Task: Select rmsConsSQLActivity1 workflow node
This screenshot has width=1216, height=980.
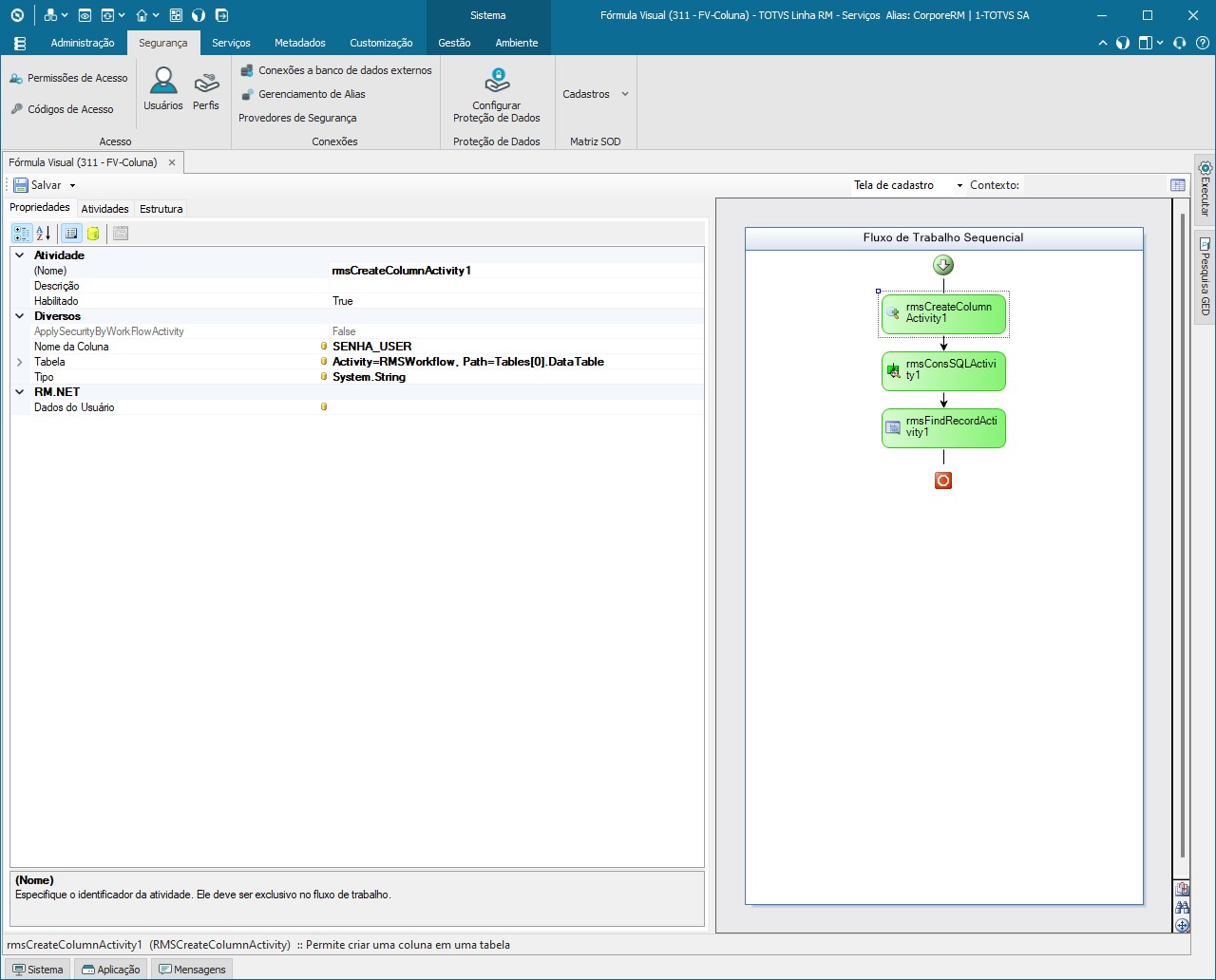Action: coord(943,370)
